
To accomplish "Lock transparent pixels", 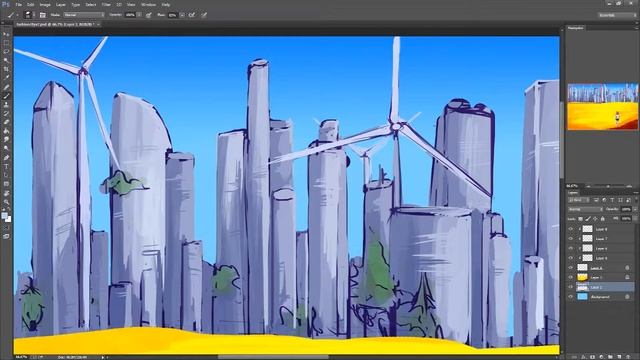I will coord(580,219).
